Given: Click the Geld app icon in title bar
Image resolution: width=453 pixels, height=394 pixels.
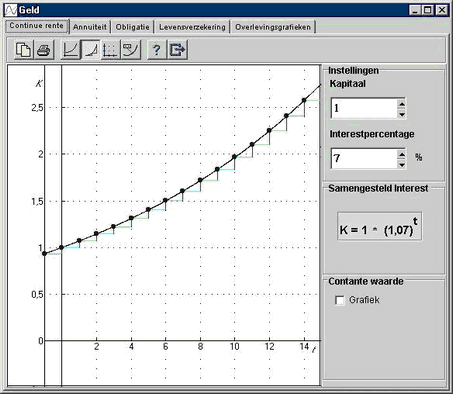Looking at the screenshot, I should pos(10,10).
